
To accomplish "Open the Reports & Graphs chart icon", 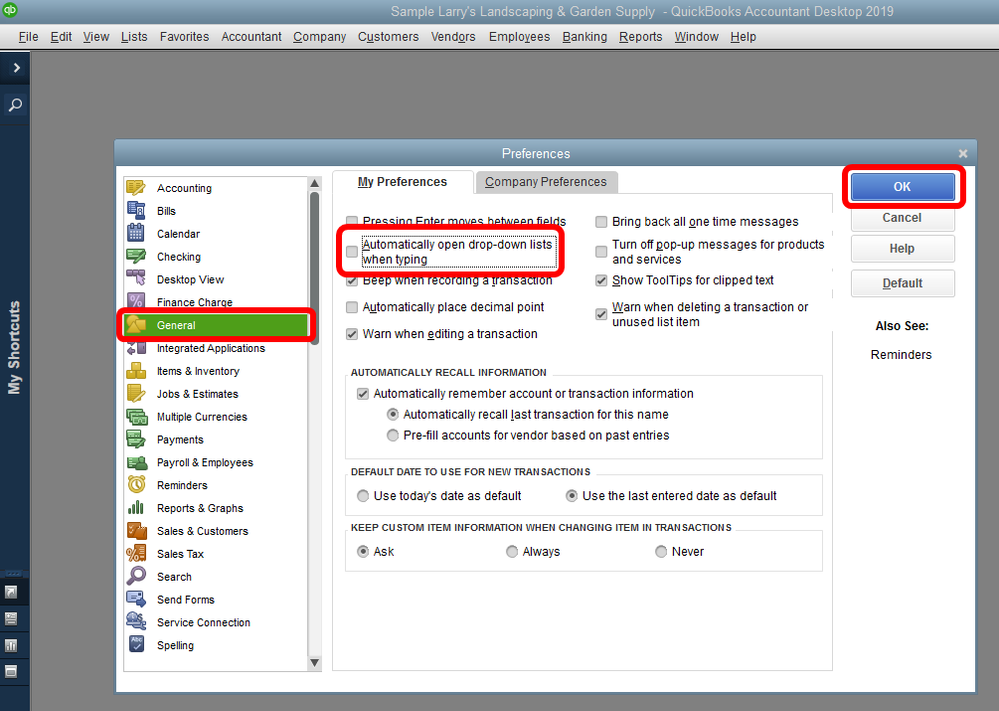I will 136,508.
